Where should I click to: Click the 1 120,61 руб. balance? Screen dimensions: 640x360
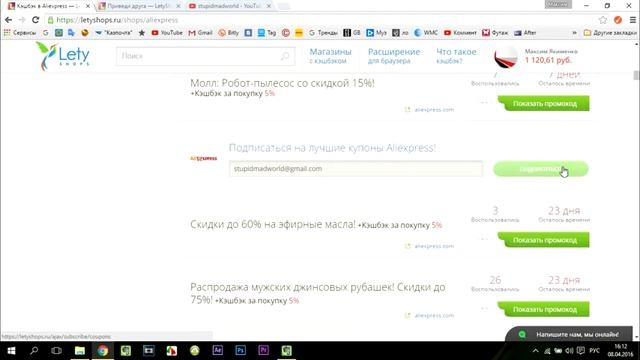[x=548, y=60]
